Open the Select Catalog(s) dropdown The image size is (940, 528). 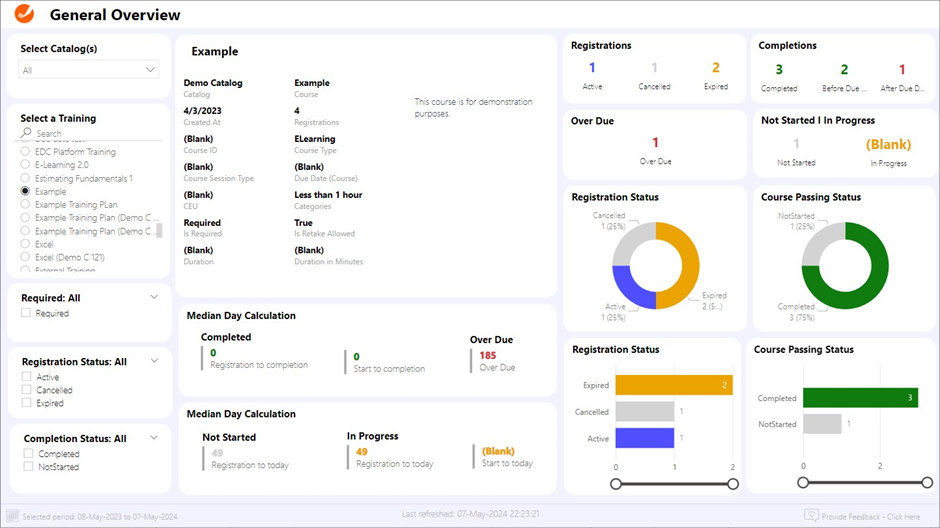(x=89, y=70)
